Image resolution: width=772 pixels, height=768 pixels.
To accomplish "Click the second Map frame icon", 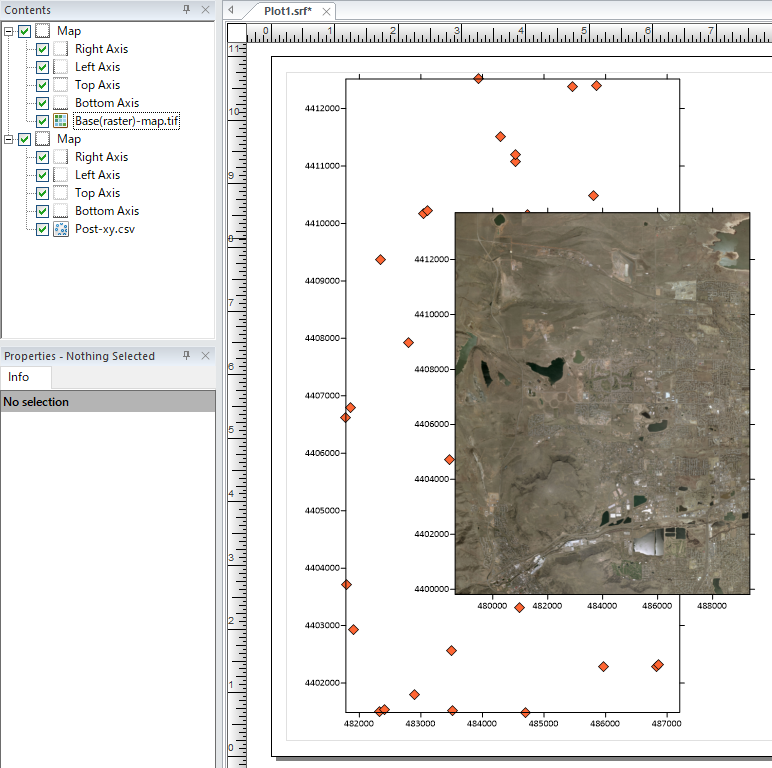I will click(43, 139).
